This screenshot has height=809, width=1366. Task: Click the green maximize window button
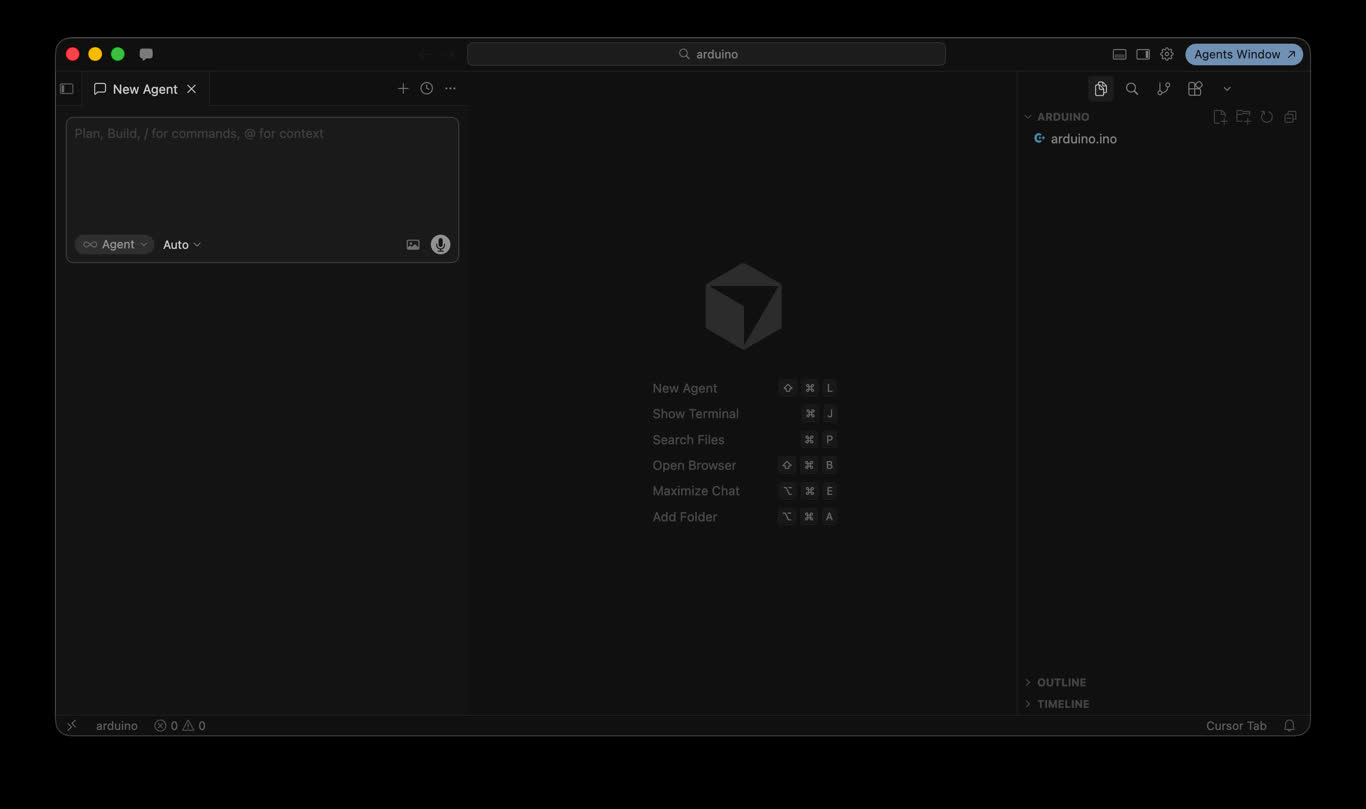pos(118,54)
